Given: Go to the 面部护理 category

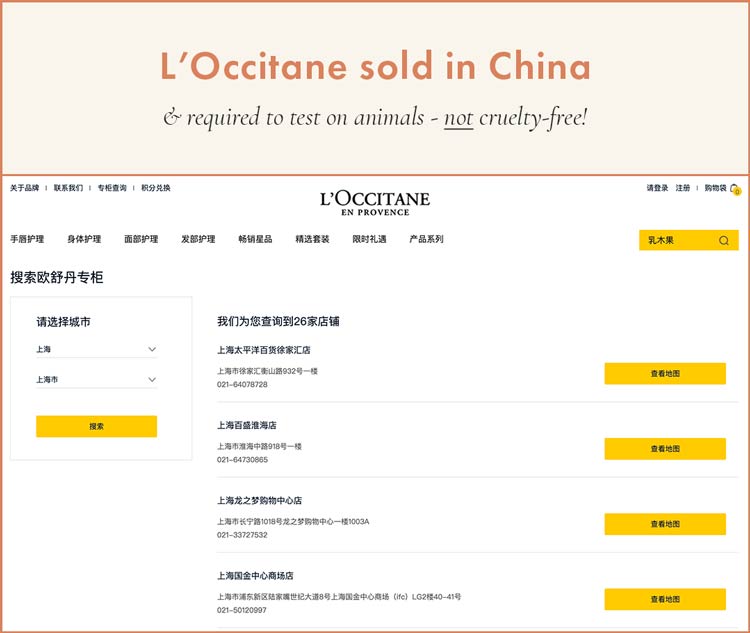Looking at the screenshot, I should point(141,240).
